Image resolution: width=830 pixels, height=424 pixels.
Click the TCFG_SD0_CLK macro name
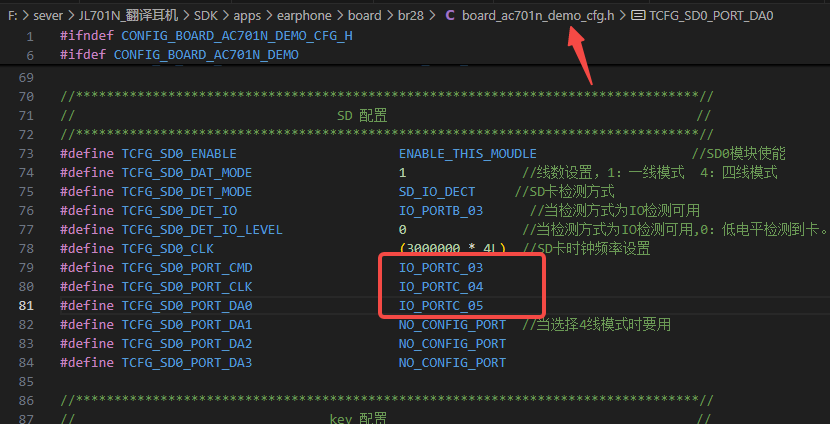(168, 249)
